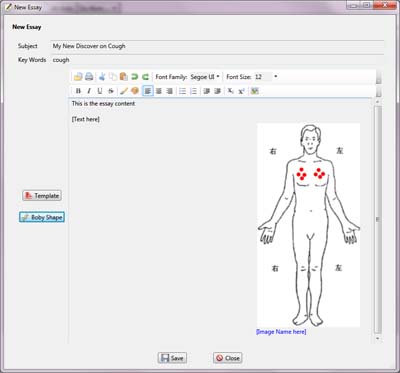Increase paragraph indent

point(217,91)
